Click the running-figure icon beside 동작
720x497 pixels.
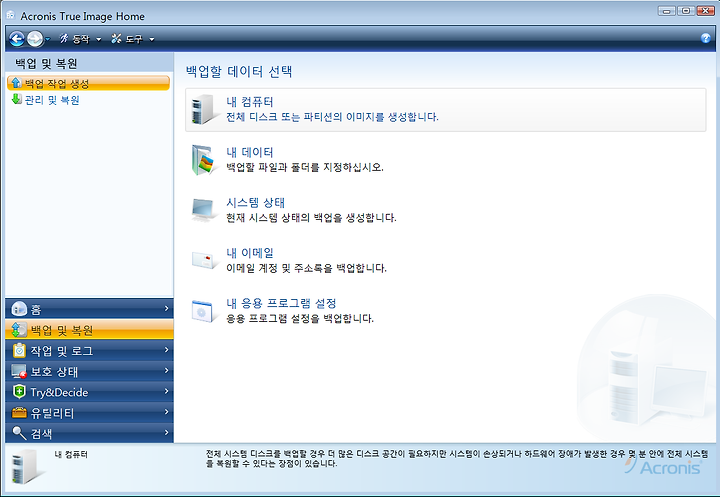pyautogui.click(x=64, y=39)
